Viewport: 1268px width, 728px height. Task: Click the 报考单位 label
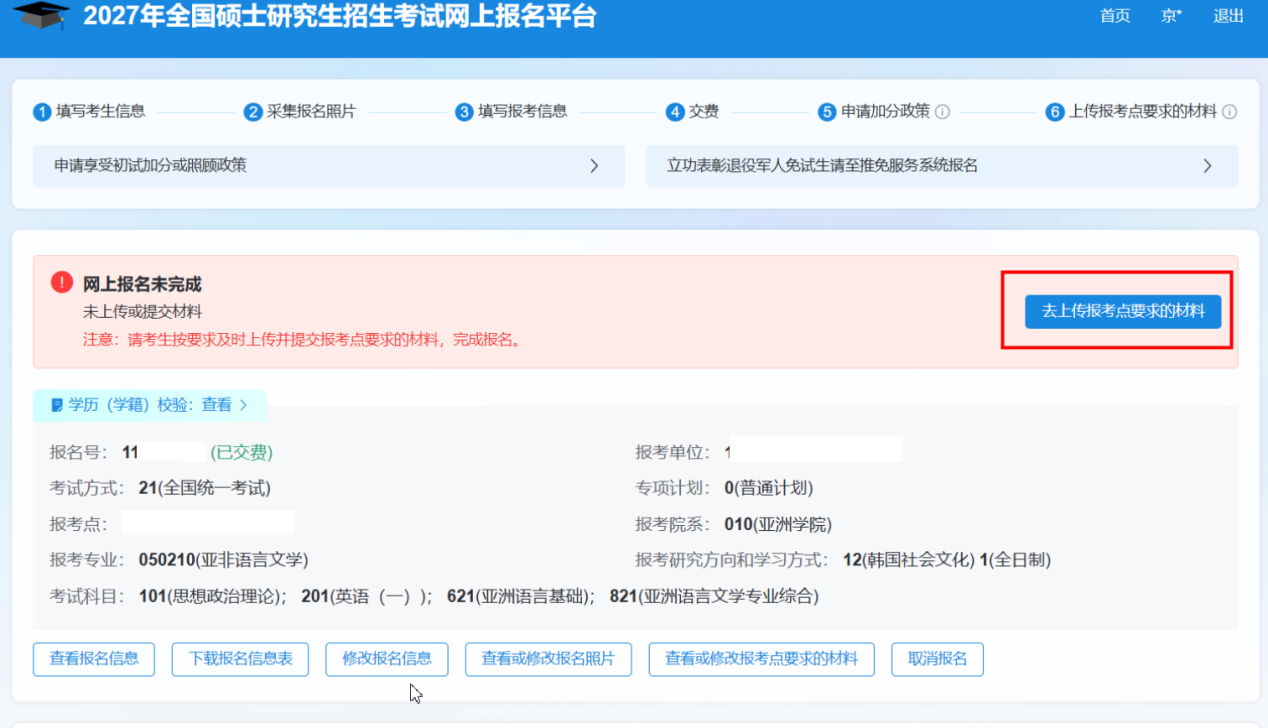[673, 452]
